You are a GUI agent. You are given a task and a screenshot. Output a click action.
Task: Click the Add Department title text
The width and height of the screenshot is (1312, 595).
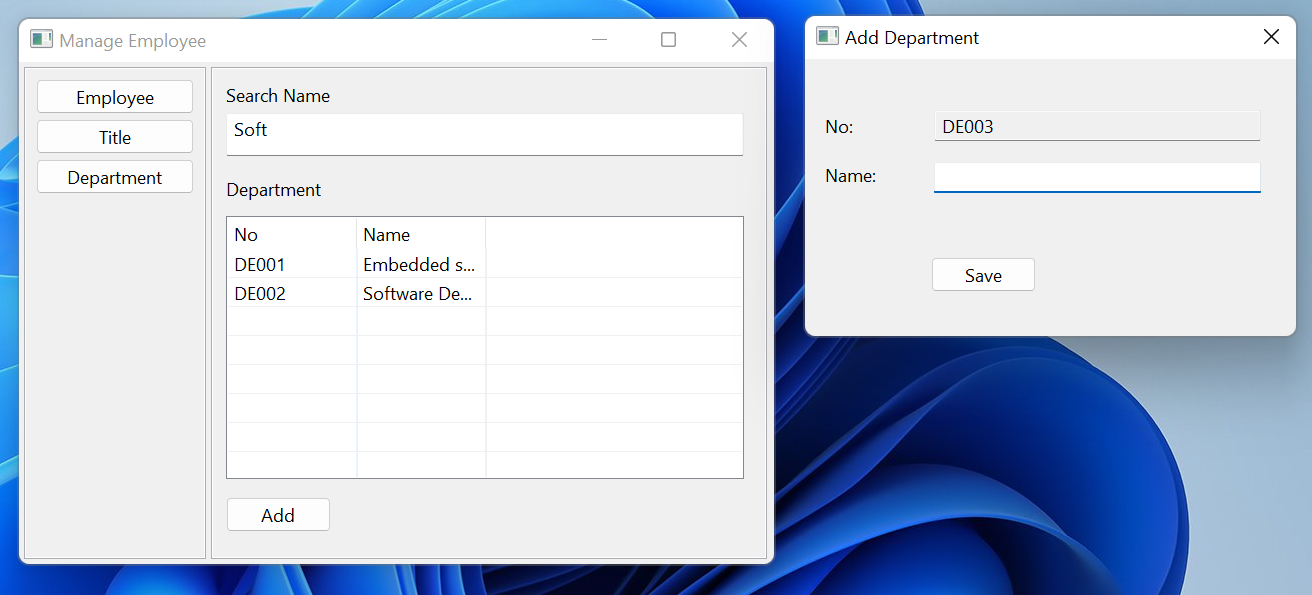pos(912,38)
